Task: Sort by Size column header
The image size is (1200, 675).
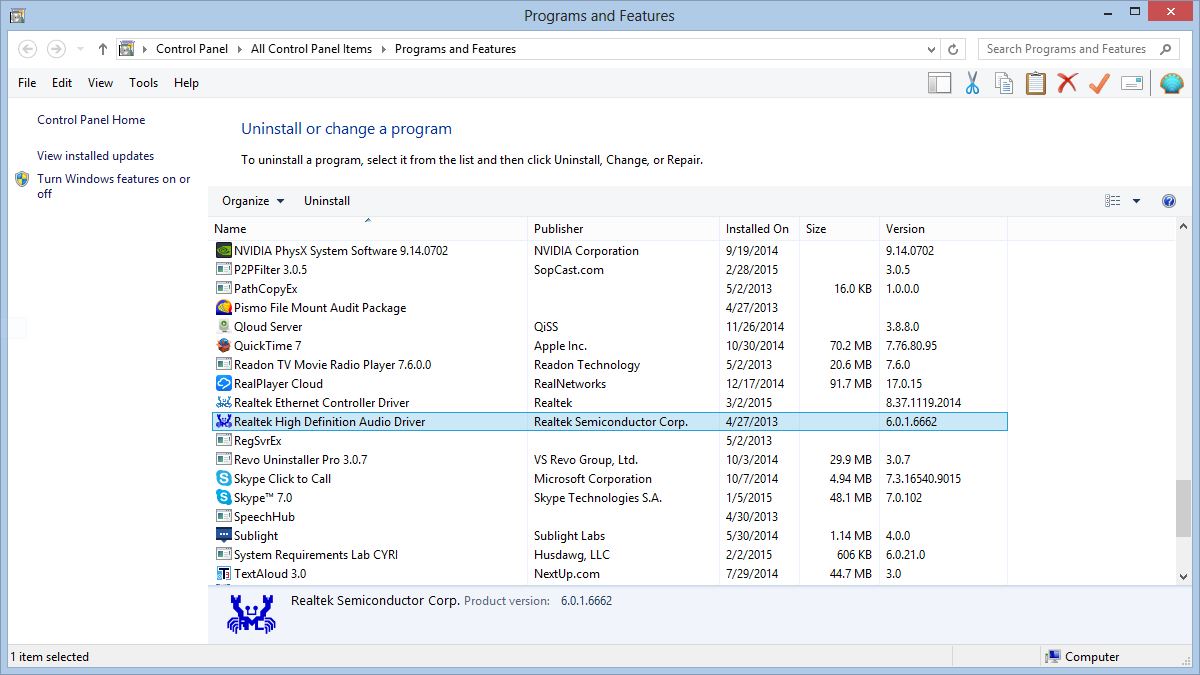Action: 840,229
